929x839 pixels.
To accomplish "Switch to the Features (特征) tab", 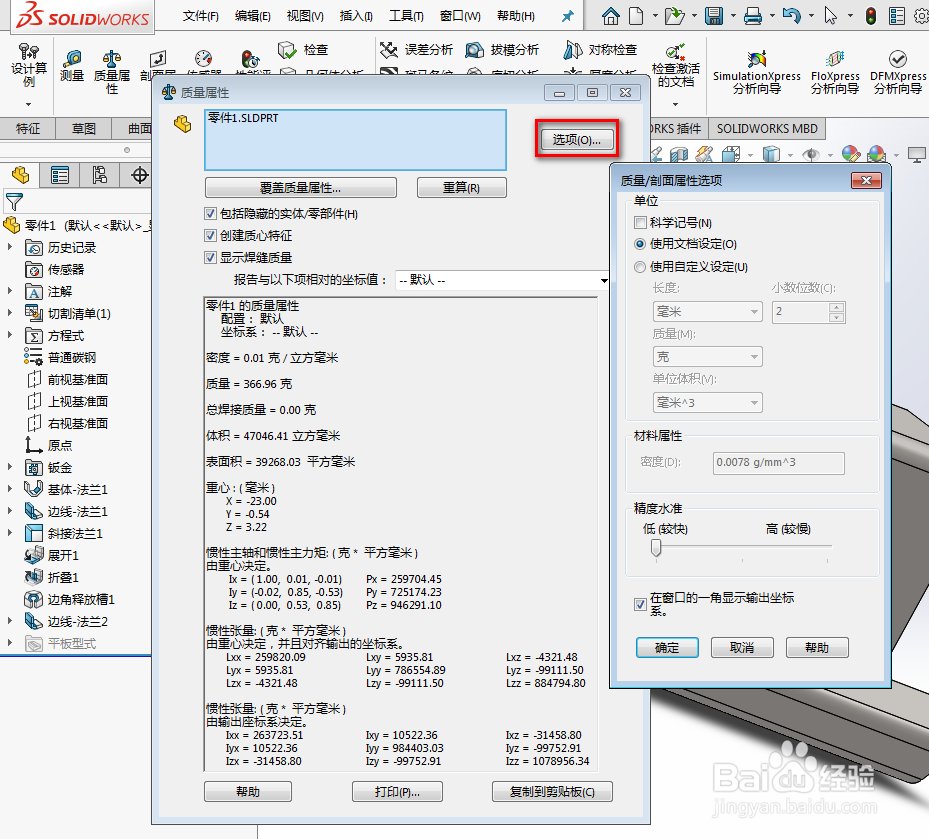I will click(x=28, y=129).
